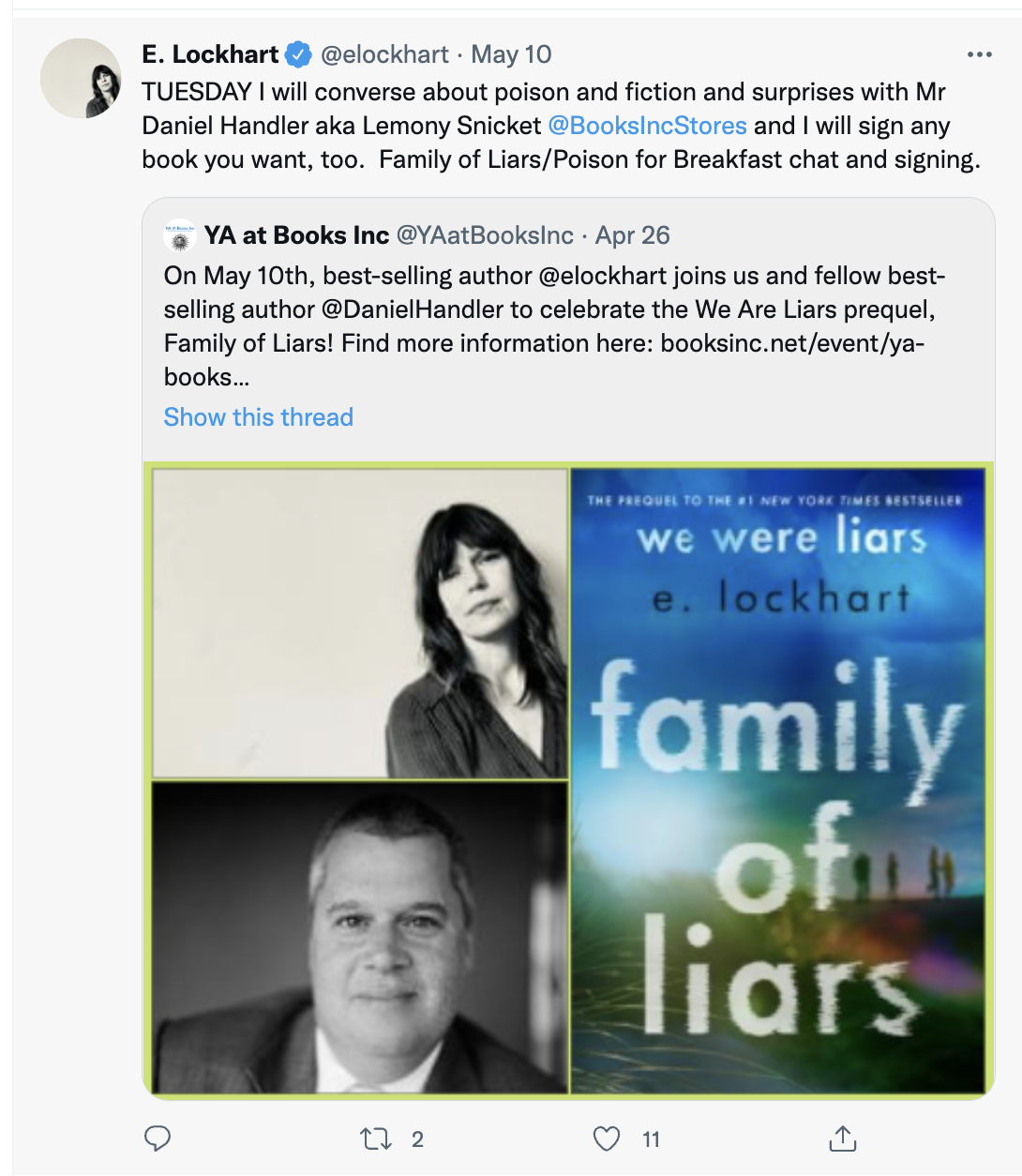Open the May 10 tweet timestamp
1022x1176 pixels.
pos(511,54)
